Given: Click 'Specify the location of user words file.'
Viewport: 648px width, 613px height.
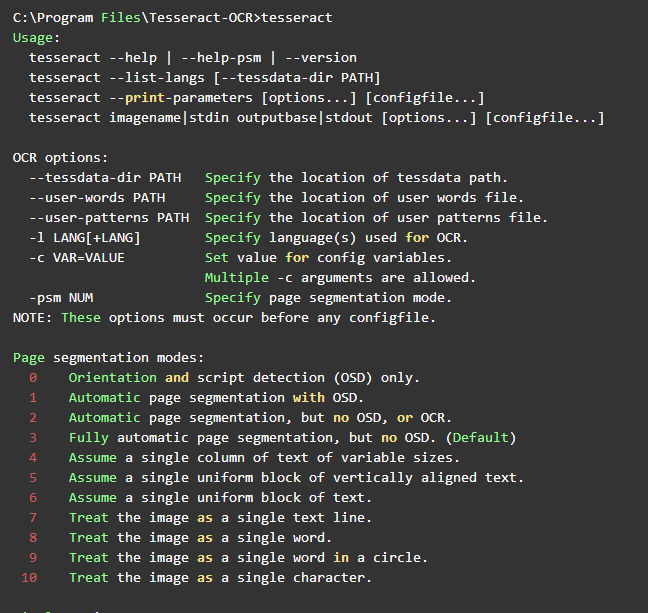Looking at the screenshot, I should pos(364,198).
